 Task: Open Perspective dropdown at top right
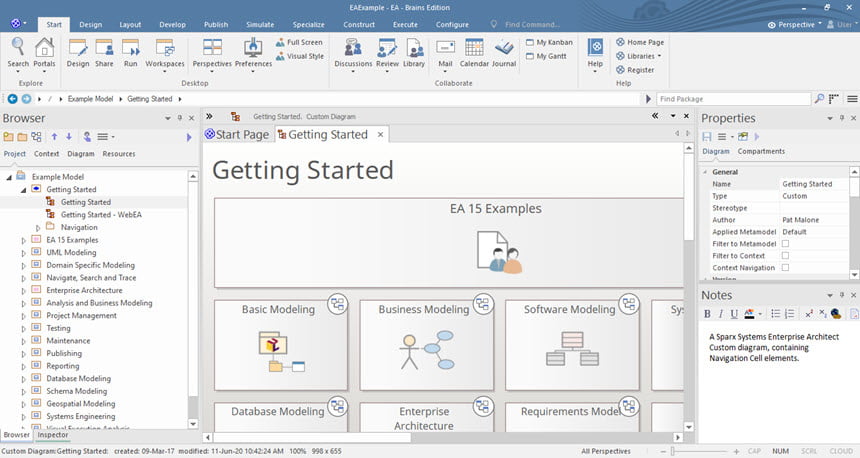coord(795,25)
